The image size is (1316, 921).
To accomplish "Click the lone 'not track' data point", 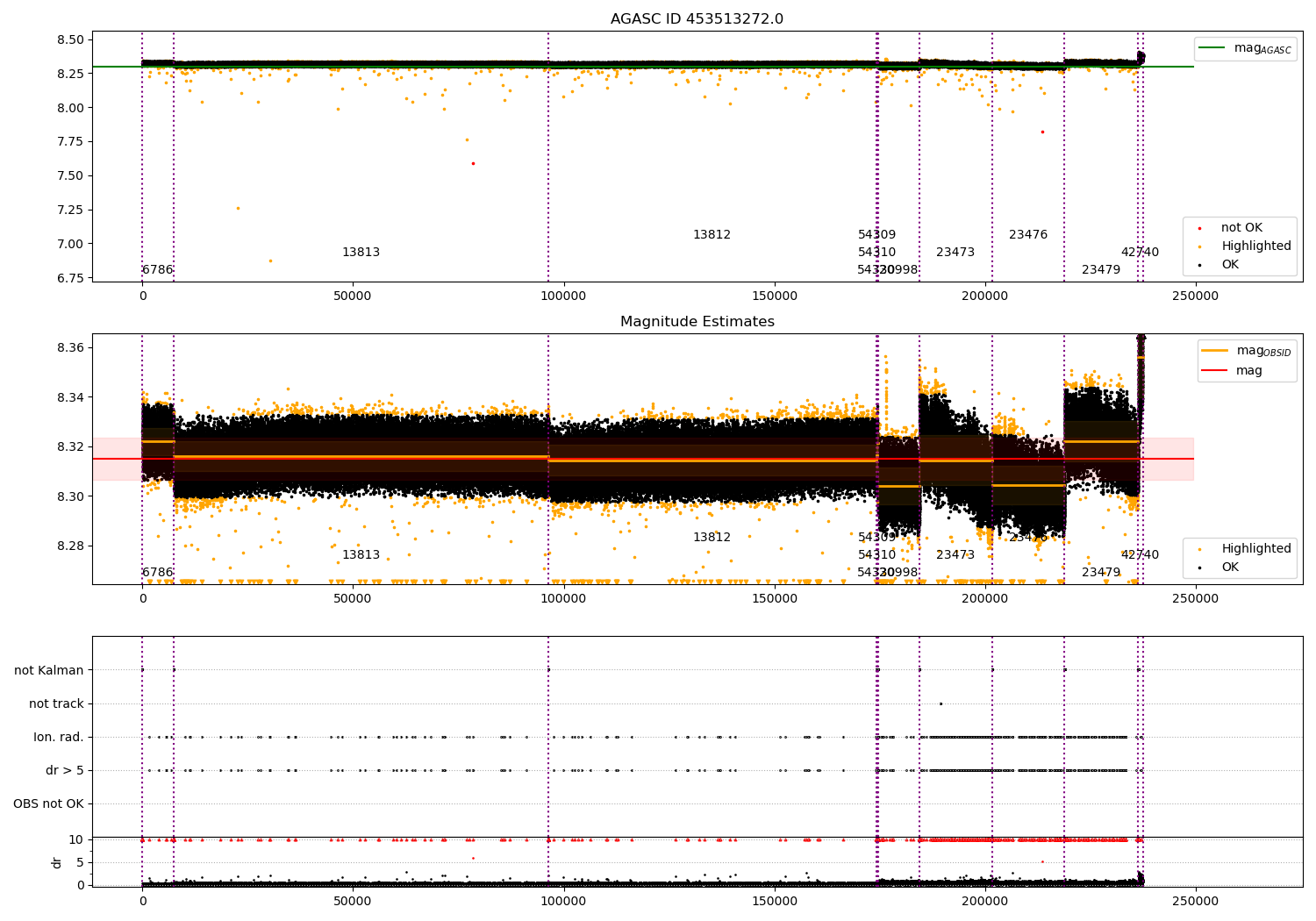I will [x=941, y=703].
